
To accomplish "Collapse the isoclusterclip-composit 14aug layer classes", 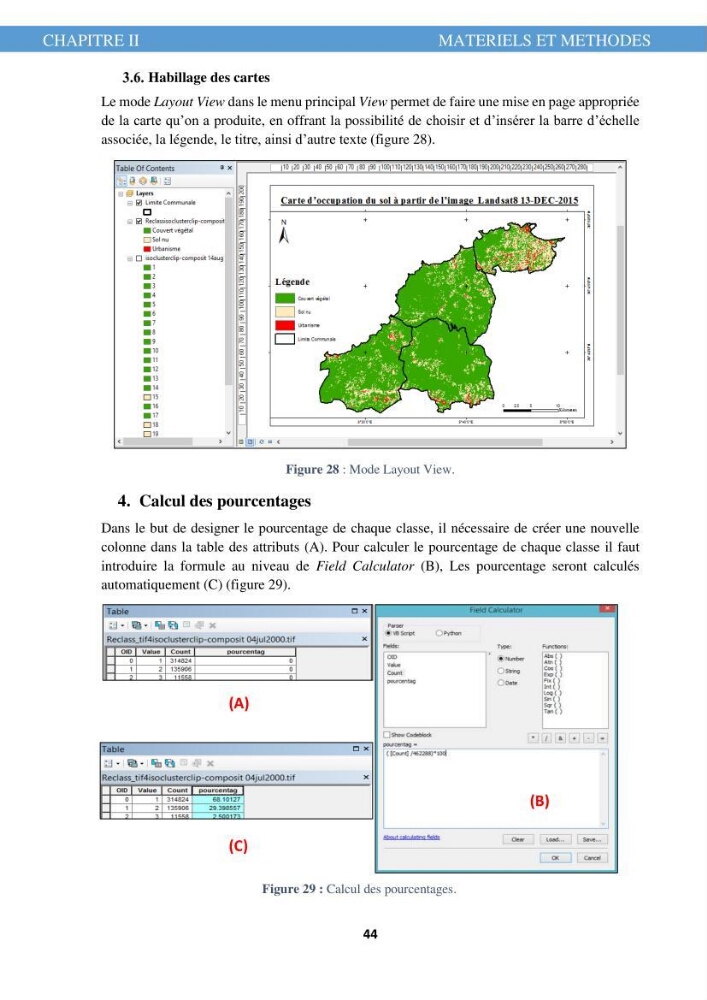I will 130,258.
